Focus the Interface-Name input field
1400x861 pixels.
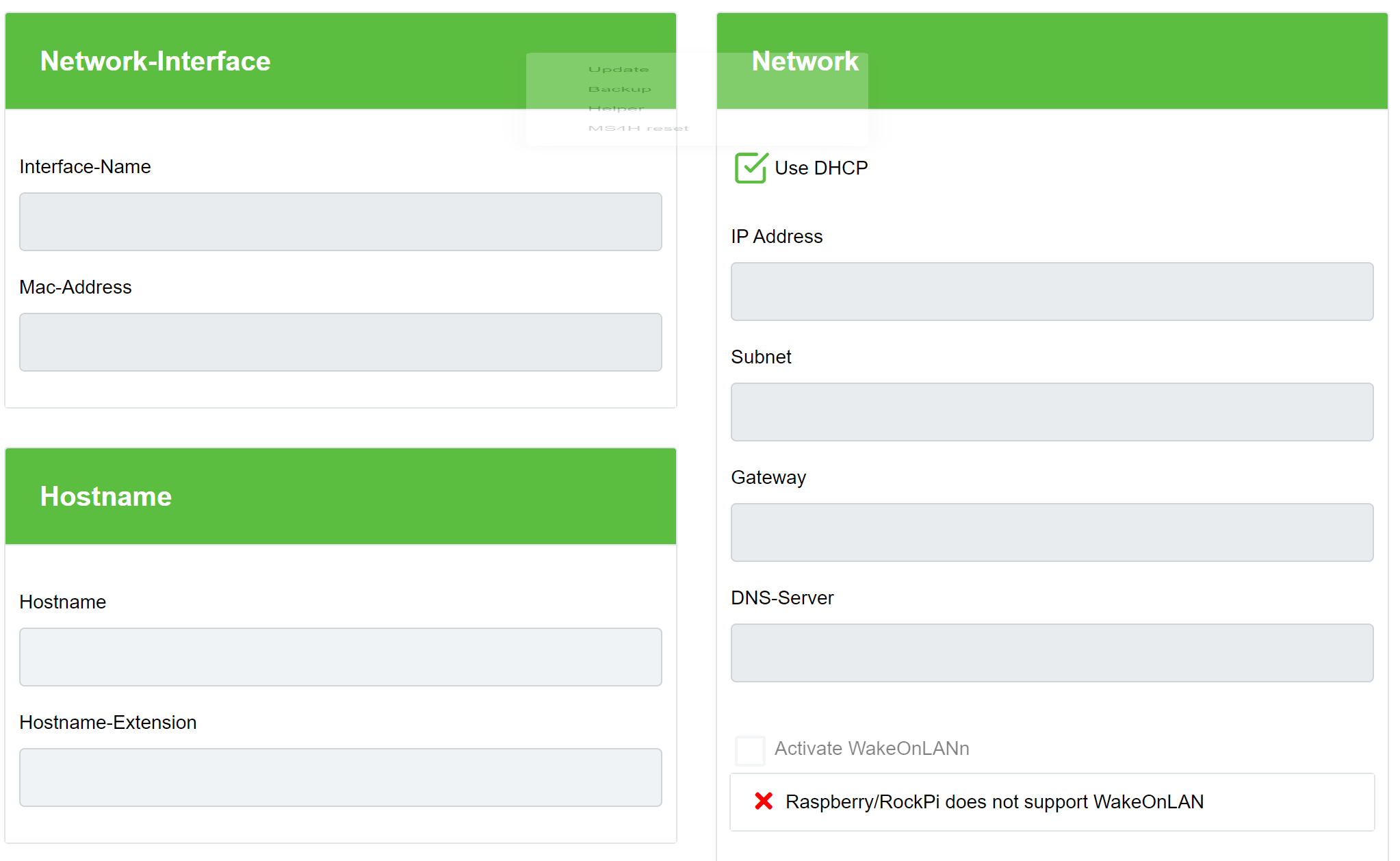pos(340,222)
